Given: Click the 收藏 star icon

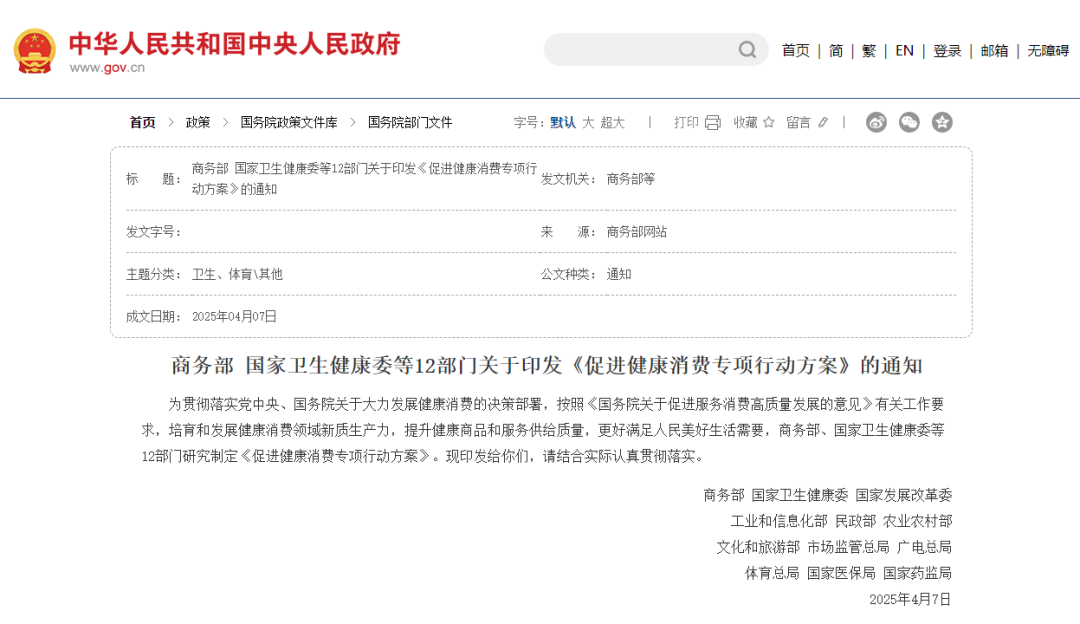Looking at the screenshot, I should point(768,122).
